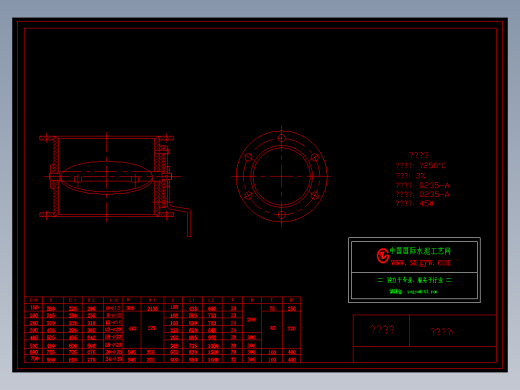
Task: Click the top bolt hole on the flange view
Action: [282, 138]
